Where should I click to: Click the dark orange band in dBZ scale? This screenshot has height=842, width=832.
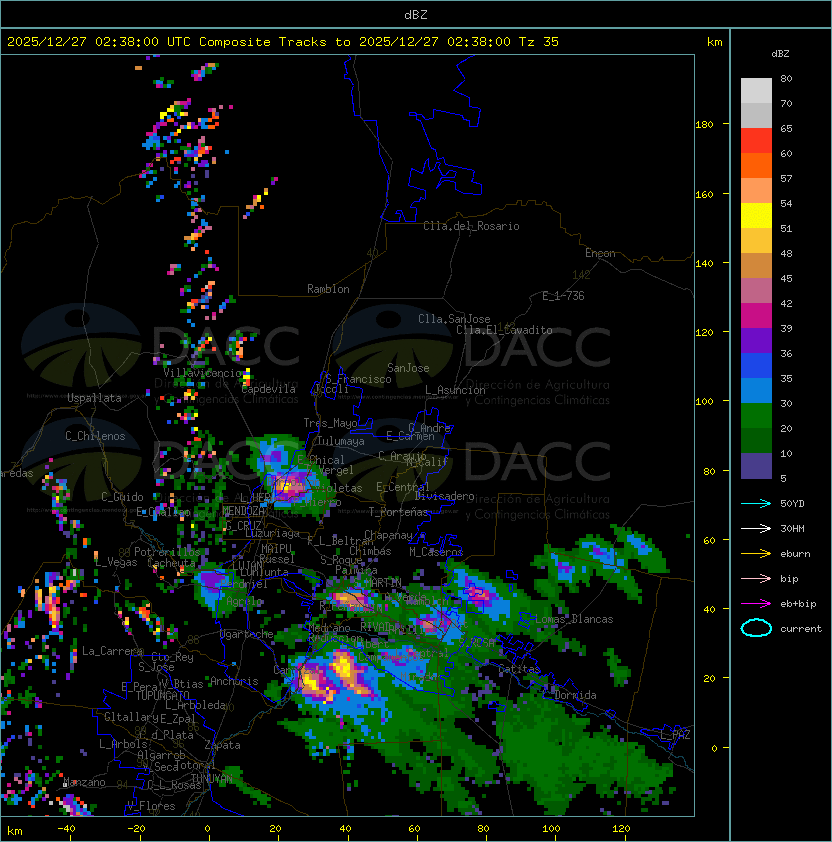click(756, 165)
